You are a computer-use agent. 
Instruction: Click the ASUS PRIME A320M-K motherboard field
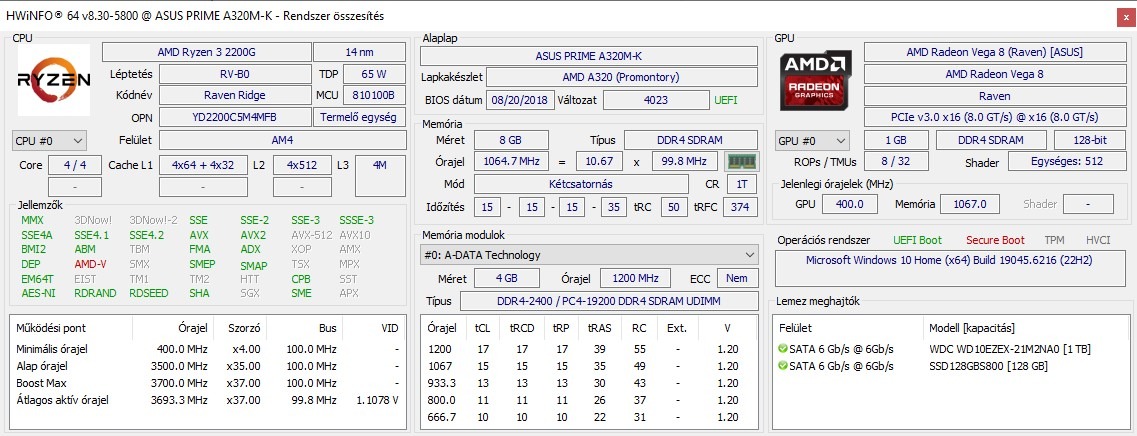click(589, 56)
